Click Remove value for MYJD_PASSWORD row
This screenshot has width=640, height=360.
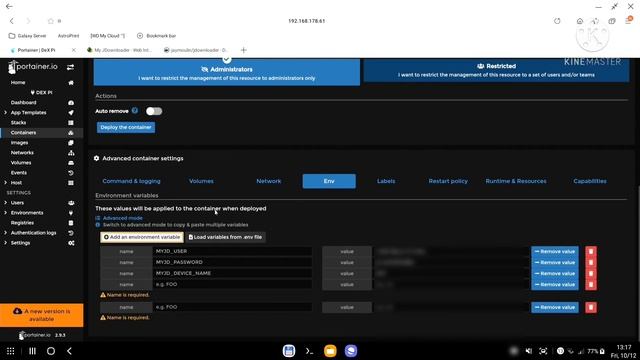pos(555,262)
